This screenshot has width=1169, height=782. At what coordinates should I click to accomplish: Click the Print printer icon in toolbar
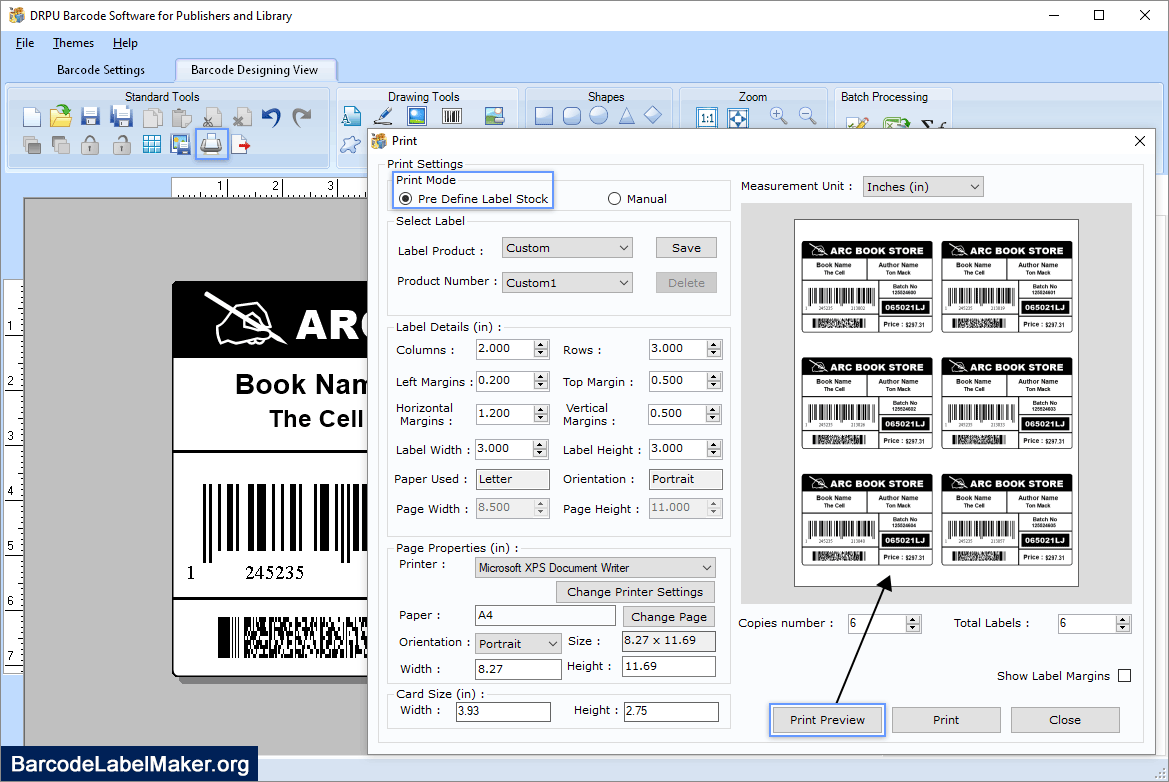coord(211,144)
